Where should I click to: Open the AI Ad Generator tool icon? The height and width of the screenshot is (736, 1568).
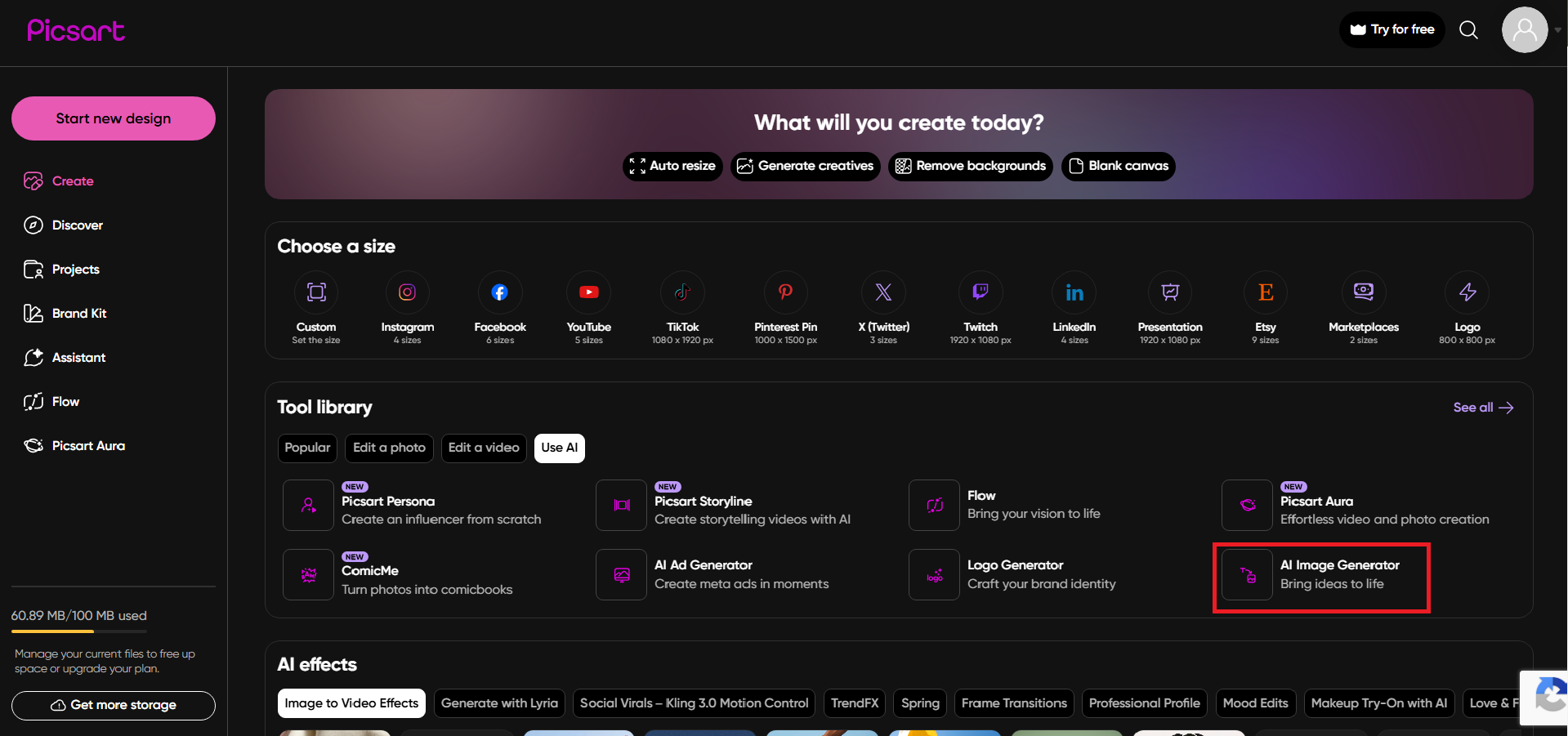tap(621, 575)
